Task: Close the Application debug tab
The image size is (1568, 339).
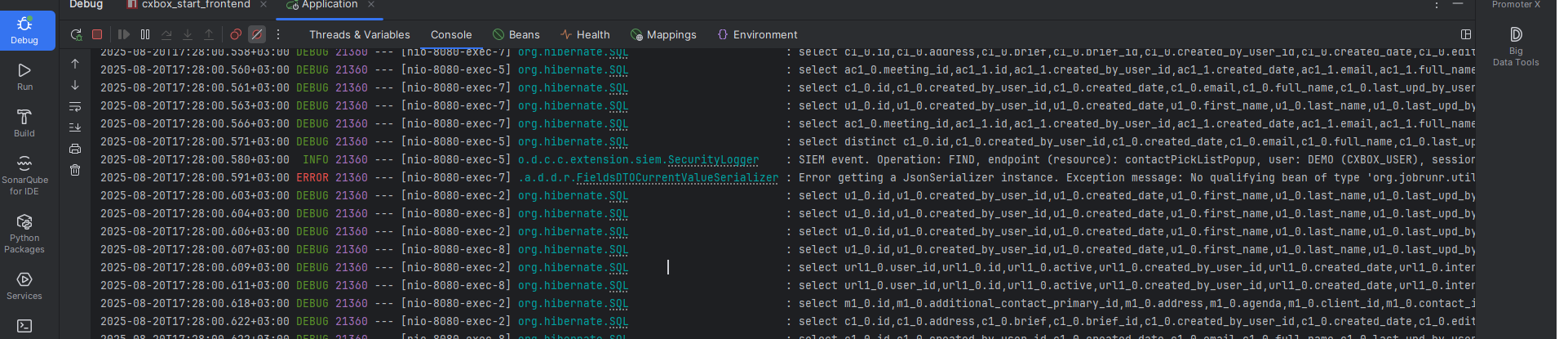Action: 371,5
